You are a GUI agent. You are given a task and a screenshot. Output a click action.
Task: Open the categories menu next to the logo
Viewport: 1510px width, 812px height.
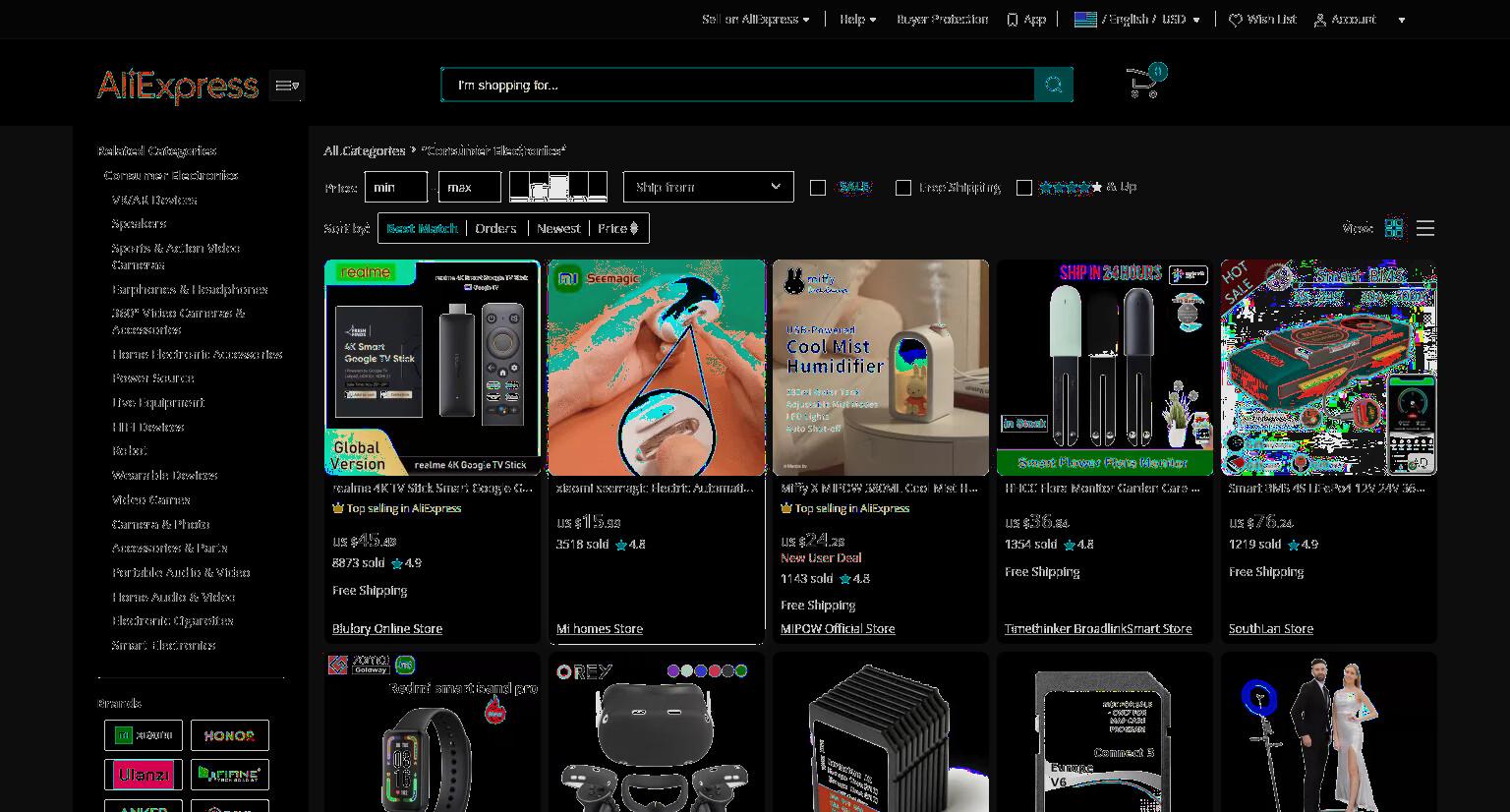287,87
